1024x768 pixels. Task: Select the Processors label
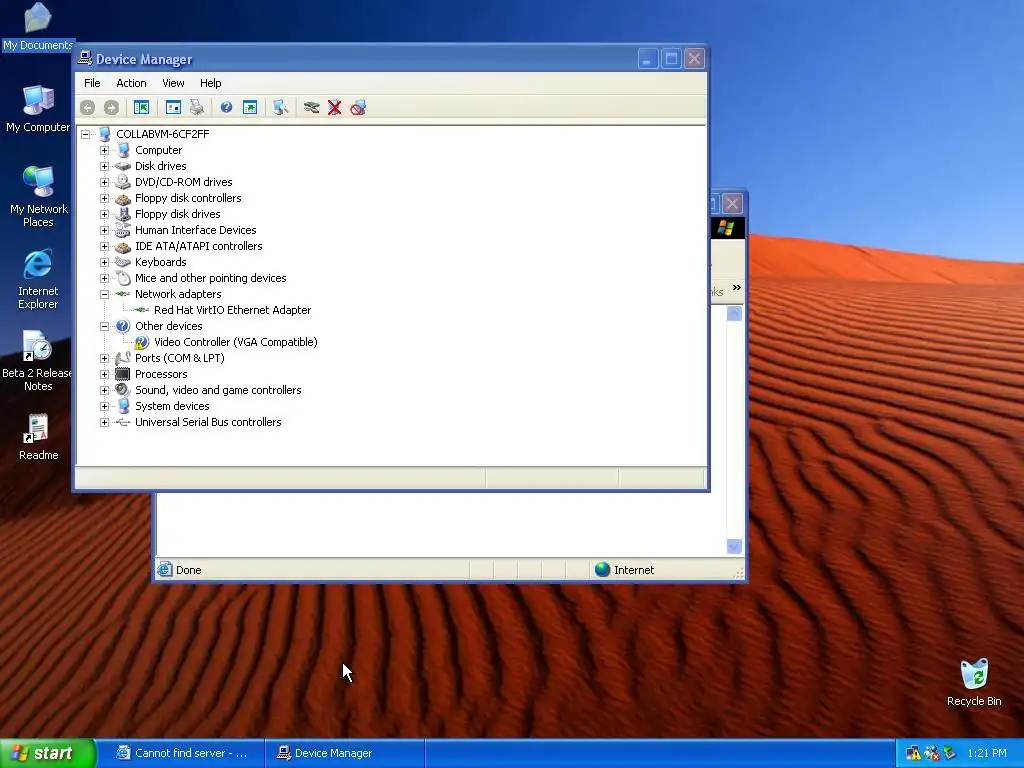point(161,374)
